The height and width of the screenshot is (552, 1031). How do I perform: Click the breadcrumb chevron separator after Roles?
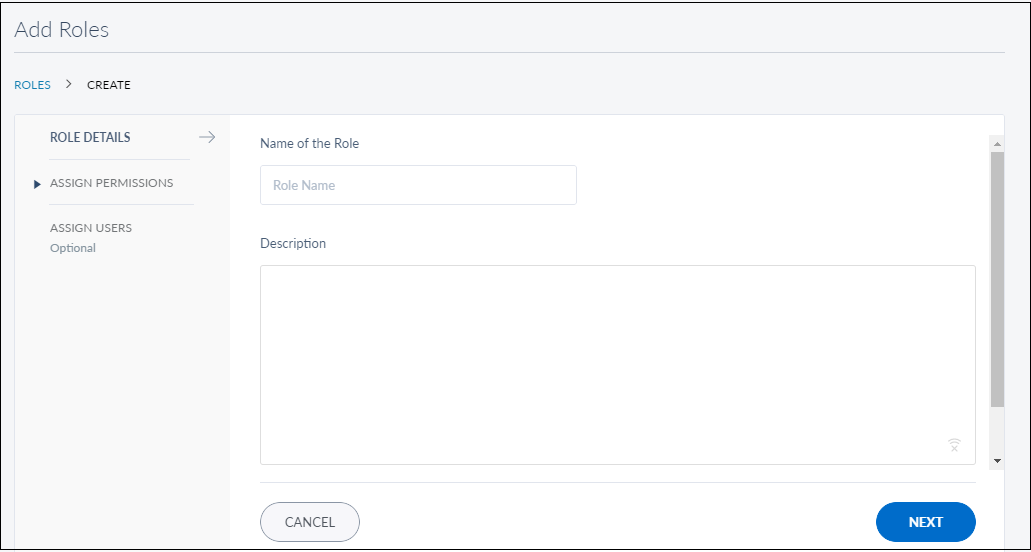point(69,85)
